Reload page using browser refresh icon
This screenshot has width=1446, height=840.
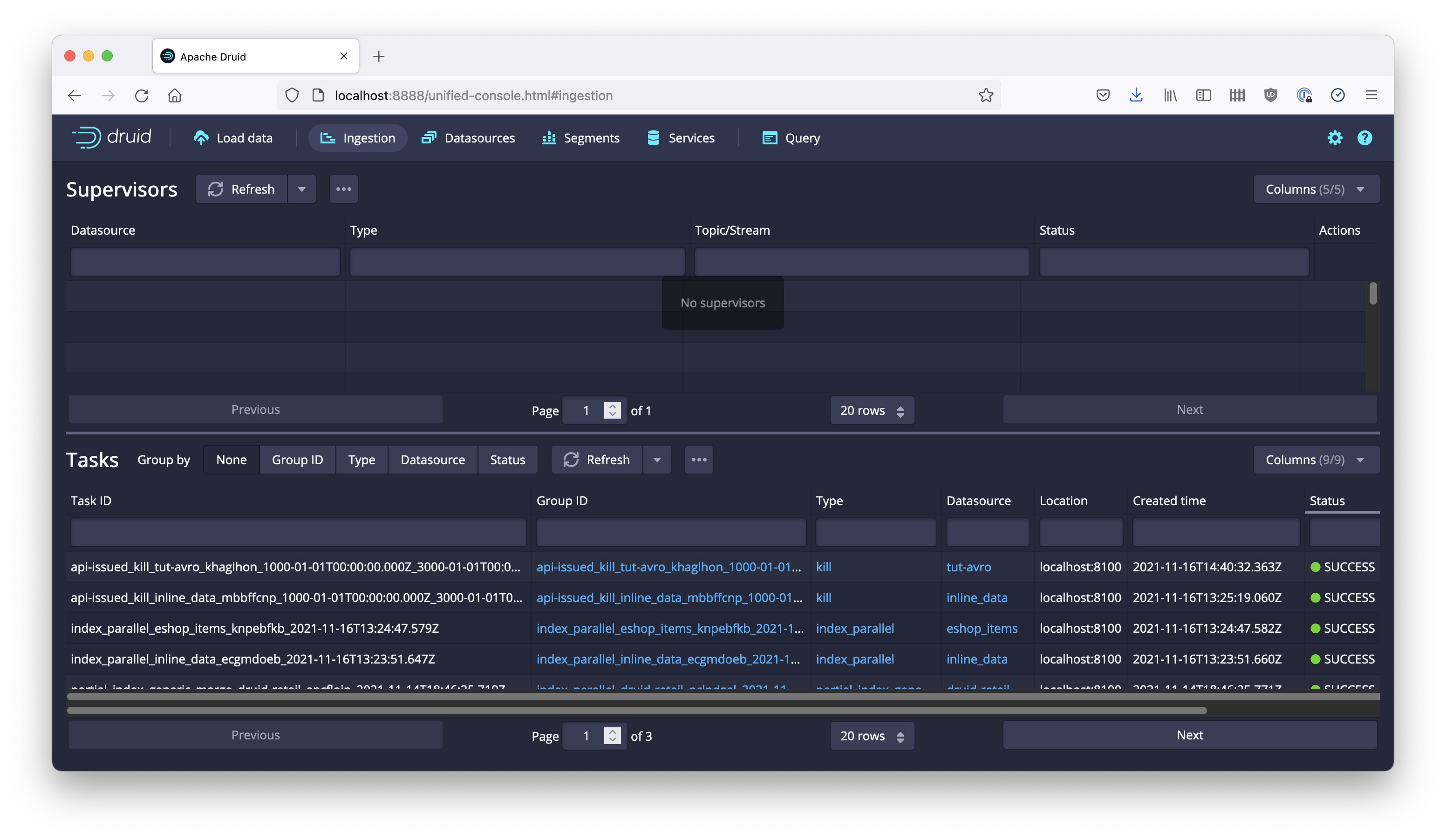pos(142,95)
